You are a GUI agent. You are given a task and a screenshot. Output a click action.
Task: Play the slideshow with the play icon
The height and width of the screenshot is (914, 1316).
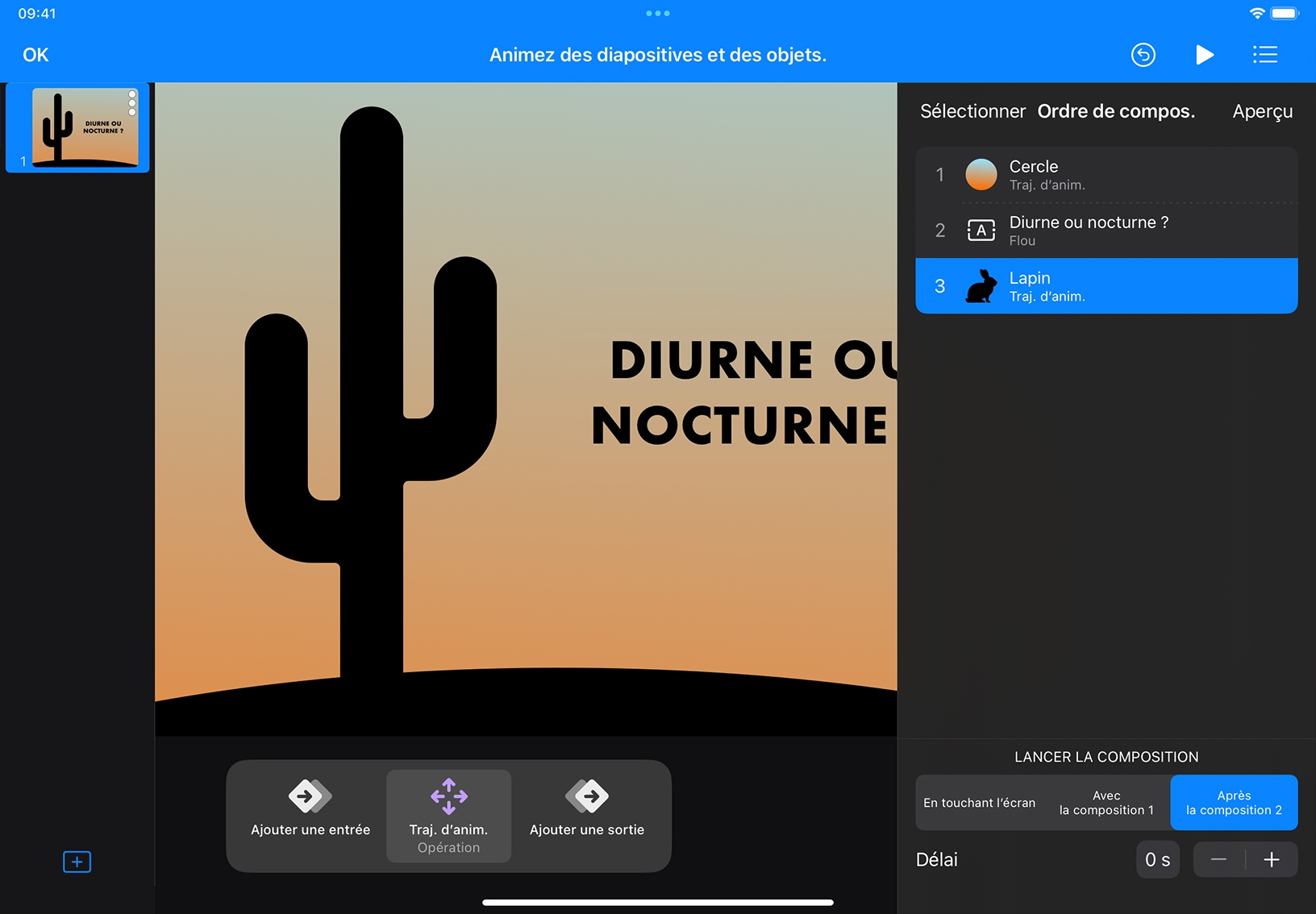[x=1205, y=55]
